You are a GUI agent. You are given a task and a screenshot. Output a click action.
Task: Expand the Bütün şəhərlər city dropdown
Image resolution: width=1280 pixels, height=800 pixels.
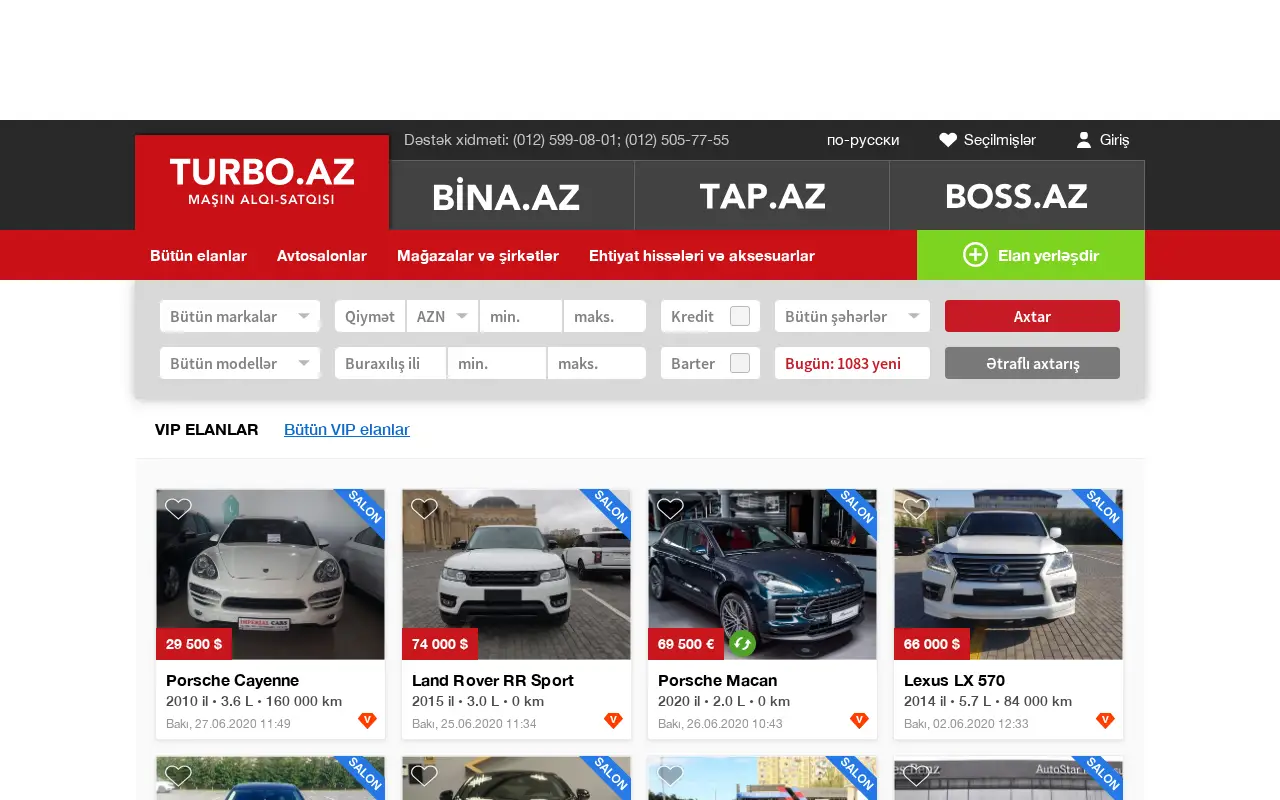click(x=852, y=316)
